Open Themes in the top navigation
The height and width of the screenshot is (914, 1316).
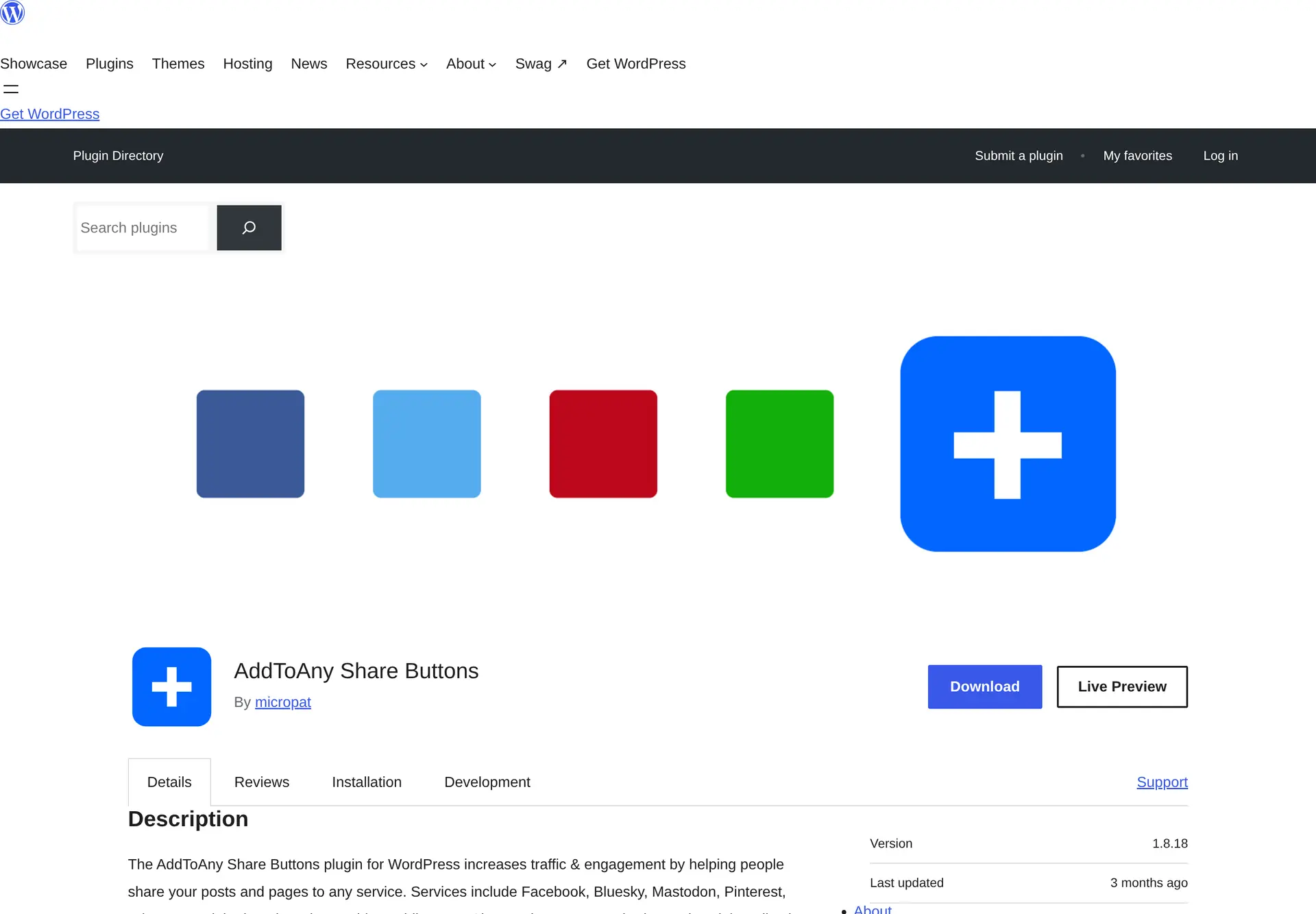pos(178,64)
